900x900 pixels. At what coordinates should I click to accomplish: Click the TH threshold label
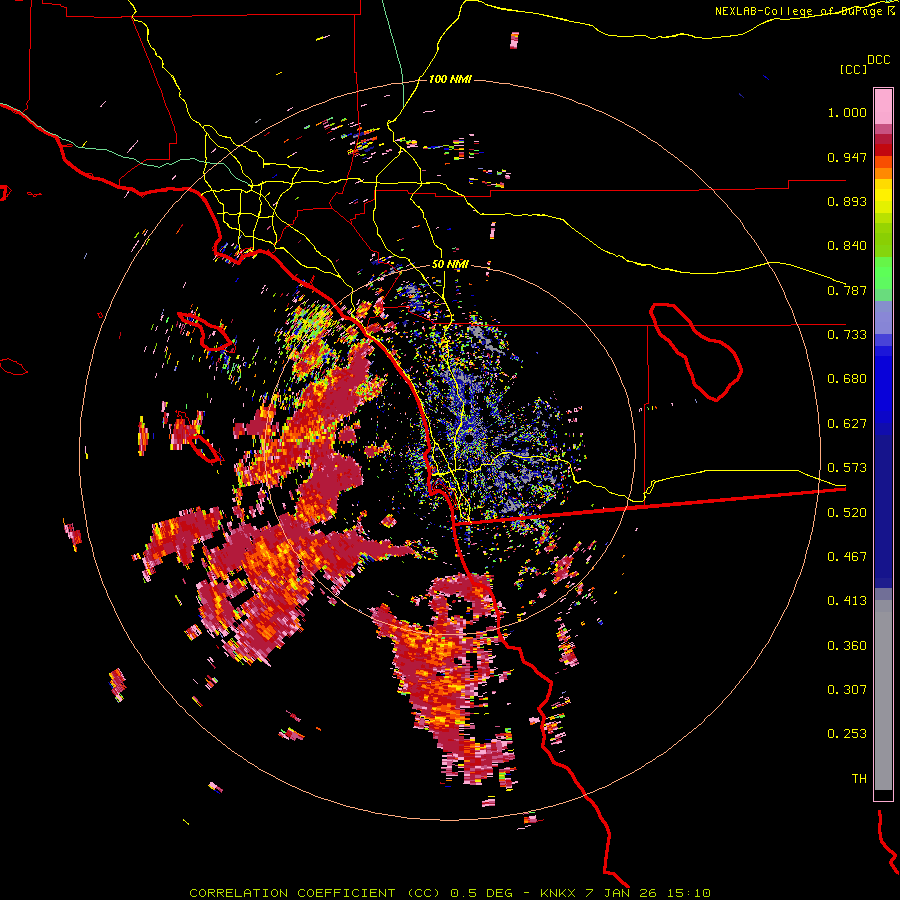click(x=859, y=779)
